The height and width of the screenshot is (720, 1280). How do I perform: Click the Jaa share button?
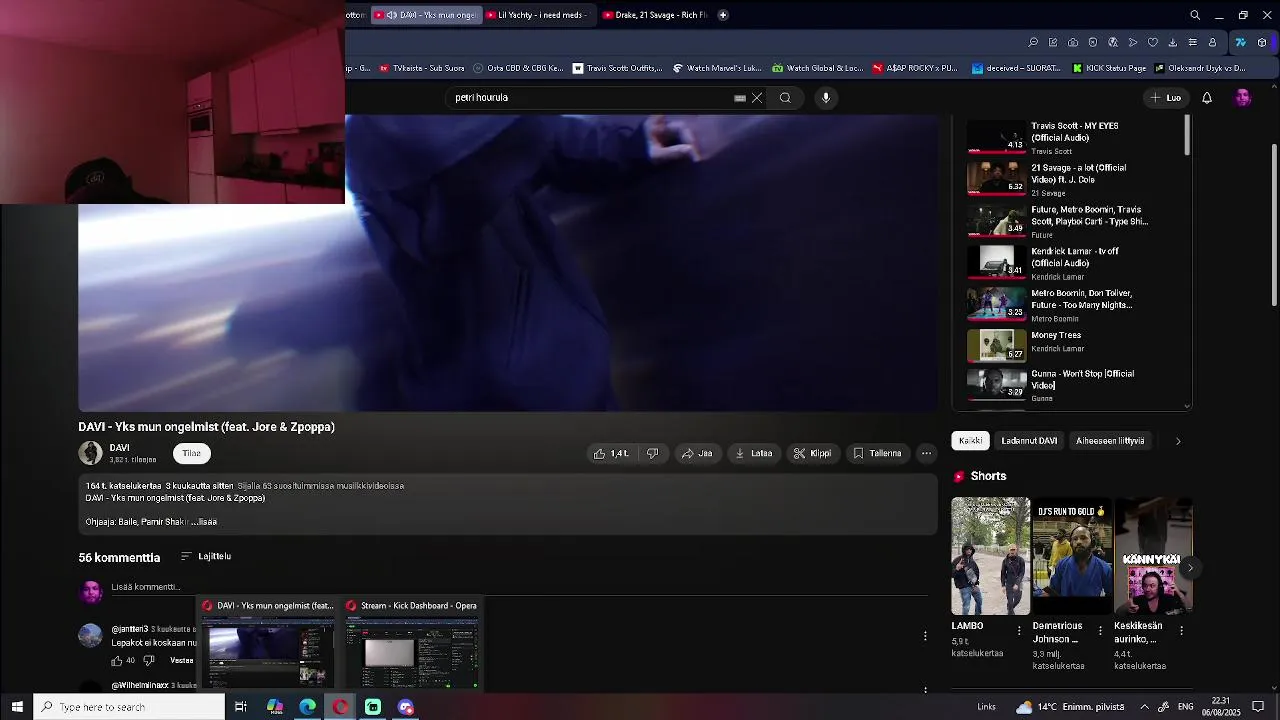point(697,453)
